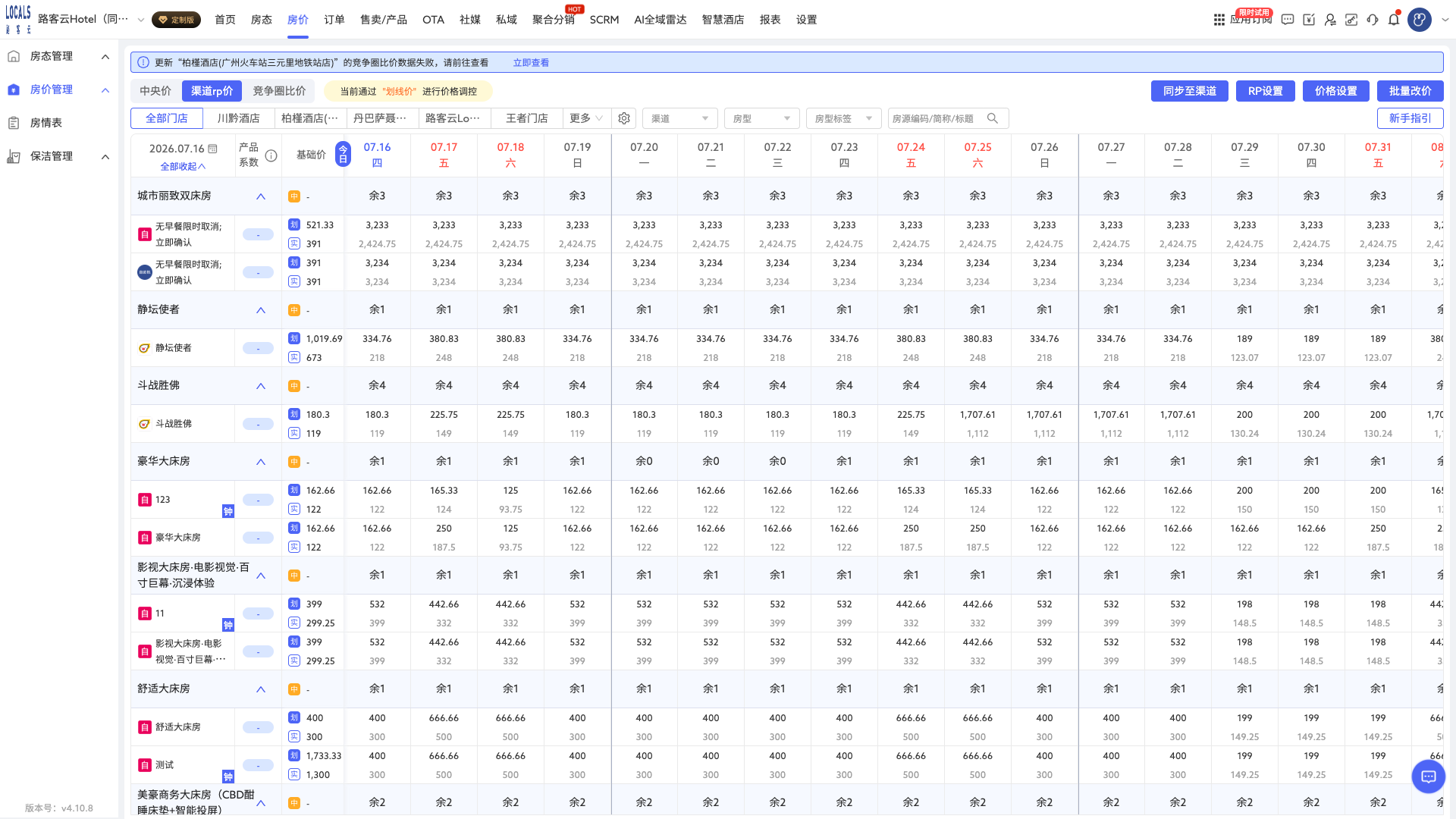This screenshot has height=819, width=1456.
Task: Open the 渠道 channel dropdown
Action: pyautogui.click(x=679, y=118)
